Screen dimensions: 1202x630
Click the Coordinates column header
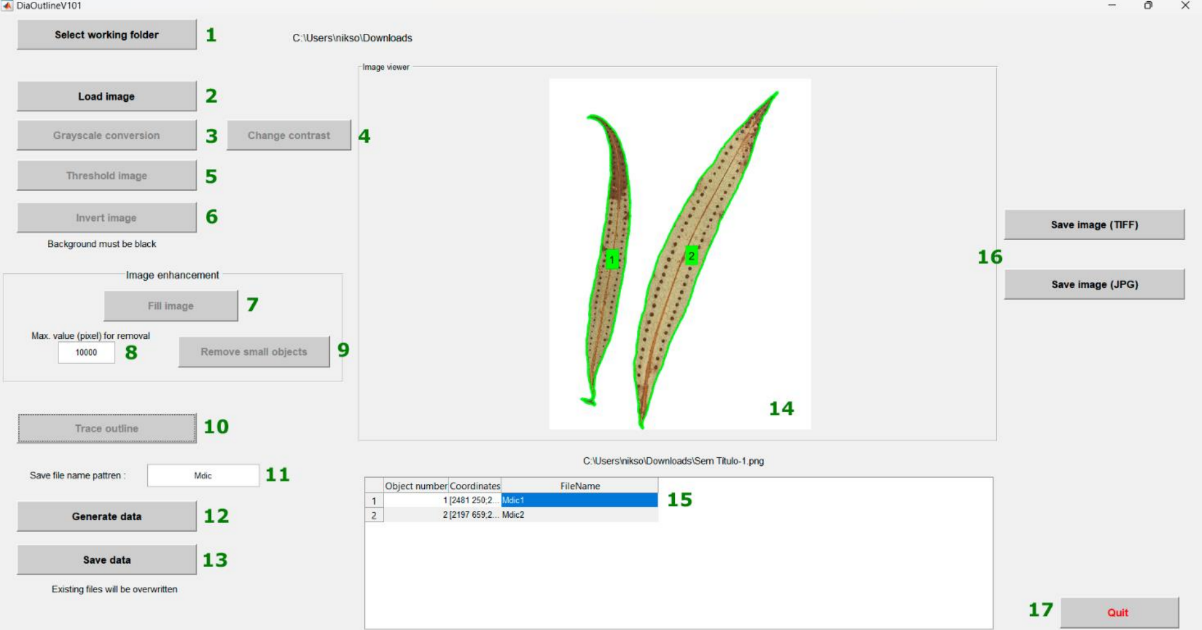coord(473,486)
